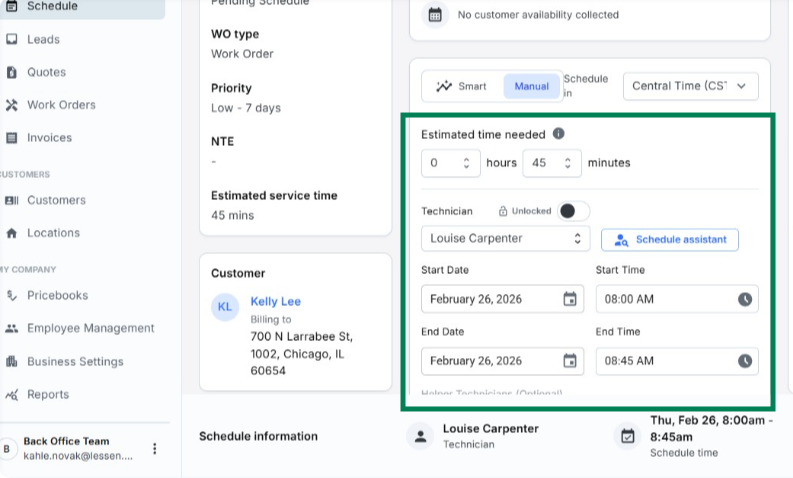Open the Start Time clock picker

pyautogui.click(x=744, y=299)
